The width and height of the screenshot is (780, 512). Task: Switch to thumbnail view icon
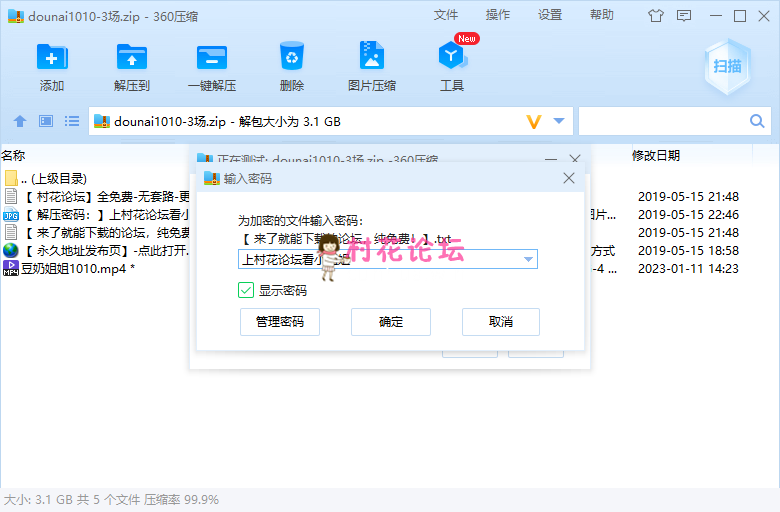click(x=46, y=121)
